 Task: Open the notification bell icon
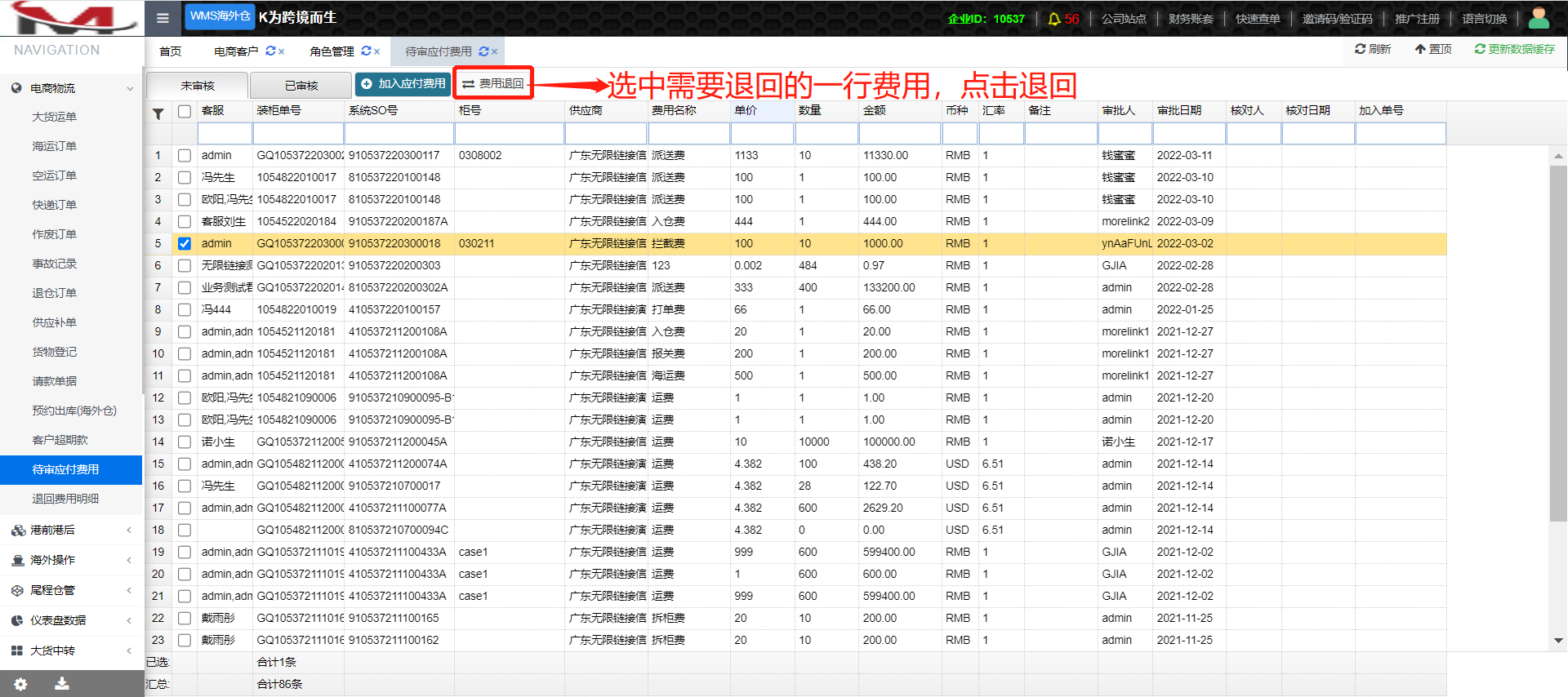point(1054,19)
